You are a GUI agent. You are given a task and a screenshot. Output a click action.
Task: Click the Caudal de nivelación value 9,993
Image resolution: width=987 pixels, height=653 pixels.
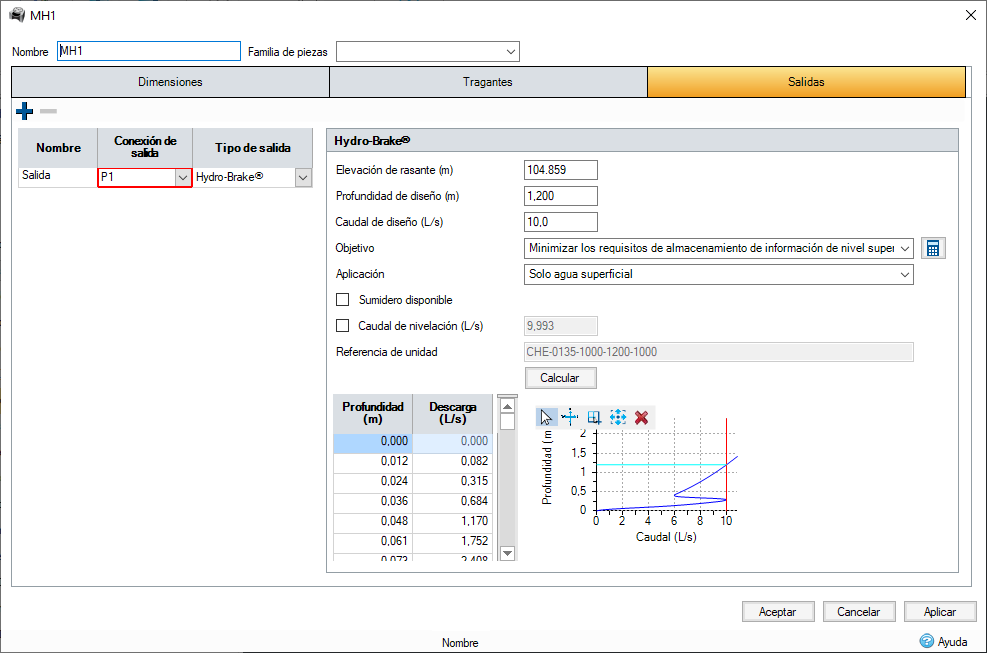coord(561,326)
